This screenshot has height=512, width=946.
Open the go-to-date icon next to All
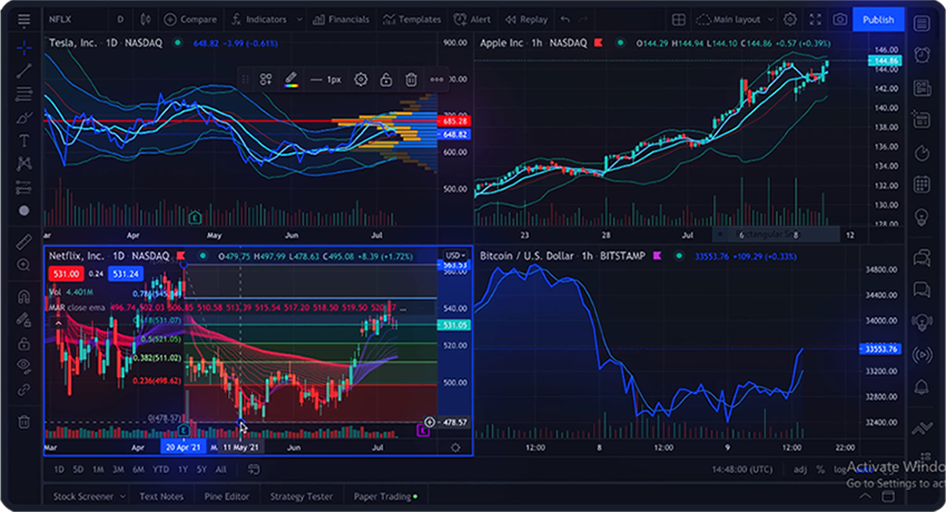254,469
